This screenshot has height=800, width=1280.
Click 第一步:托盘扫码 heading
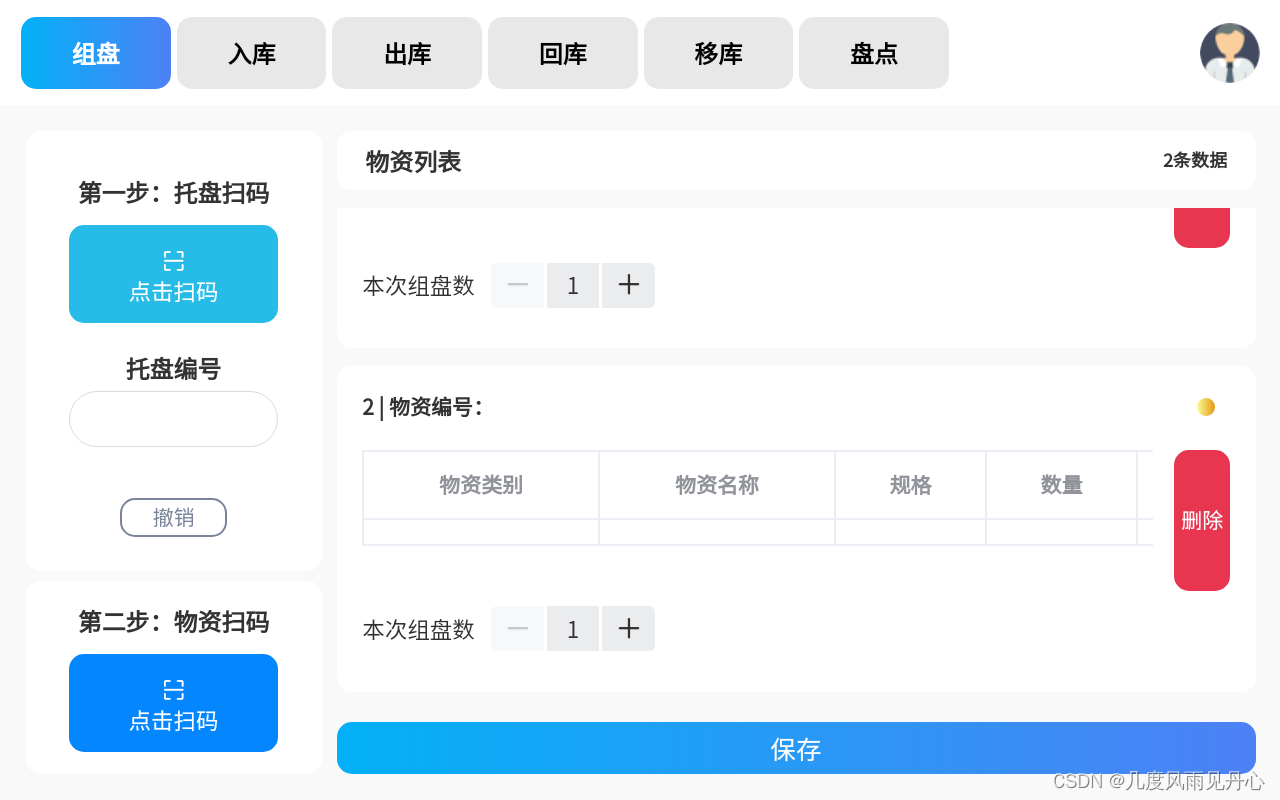click(174, 192)
